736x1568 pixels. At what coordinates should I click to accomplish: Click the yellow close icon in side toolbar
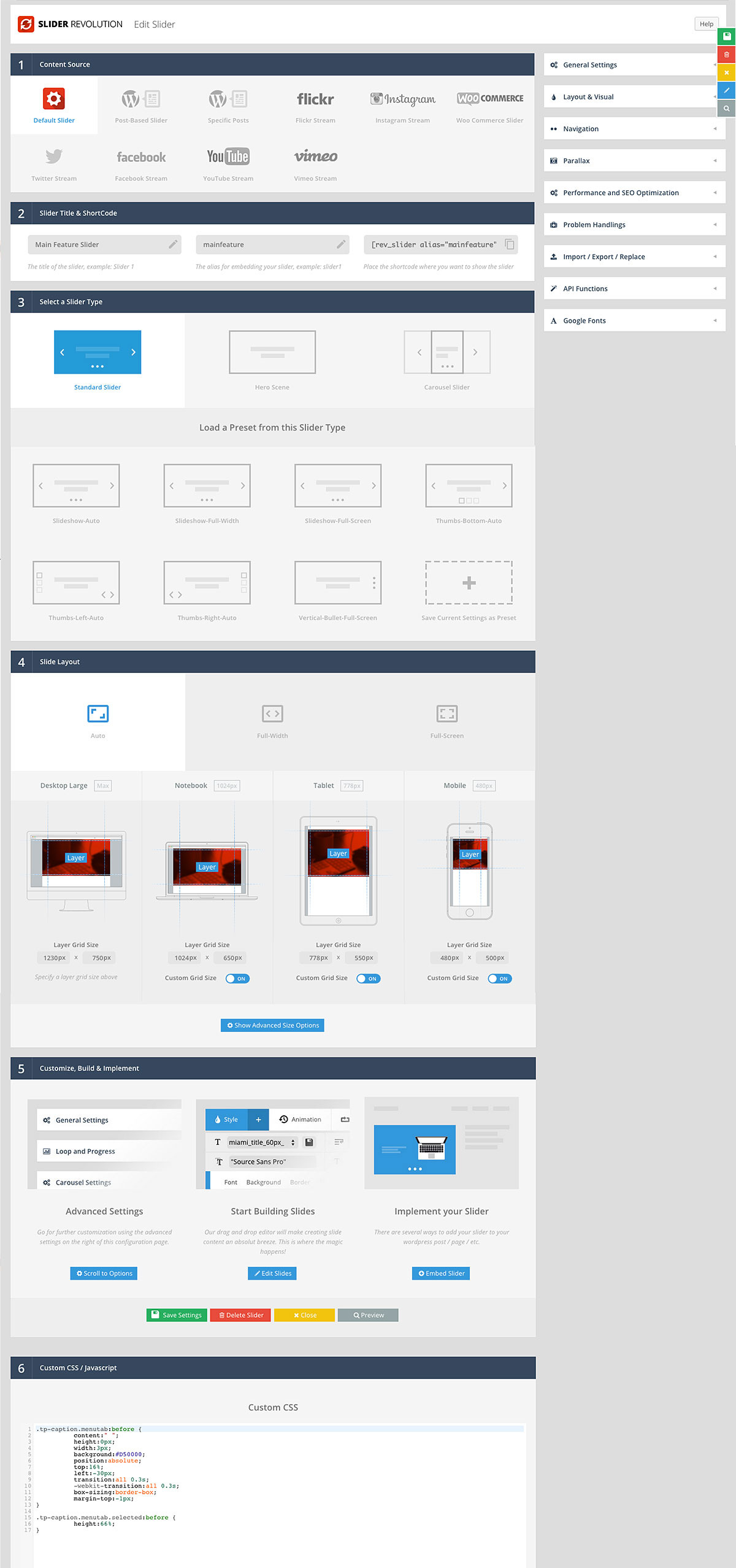[x=726, y=72]
